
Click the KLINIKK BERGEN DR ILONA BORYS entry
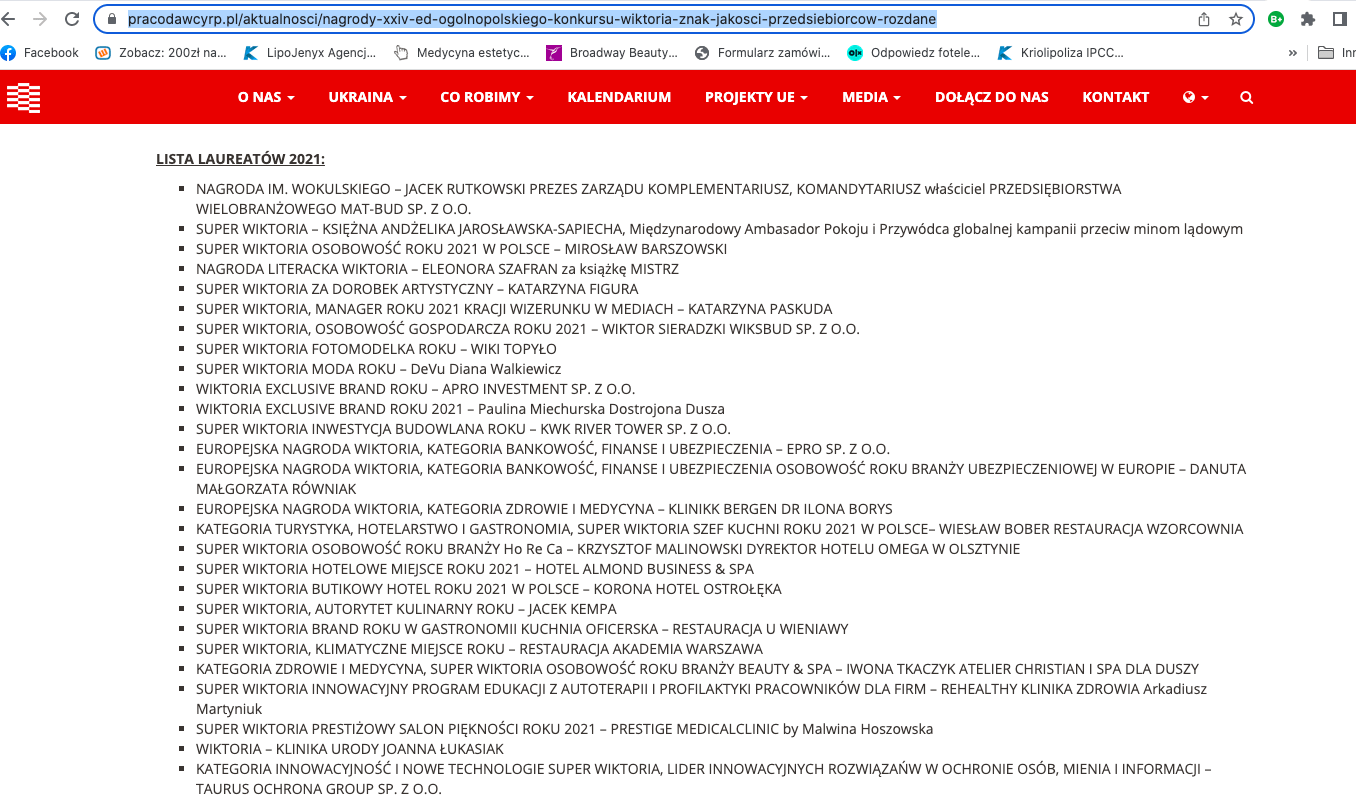tap(544, 509)
